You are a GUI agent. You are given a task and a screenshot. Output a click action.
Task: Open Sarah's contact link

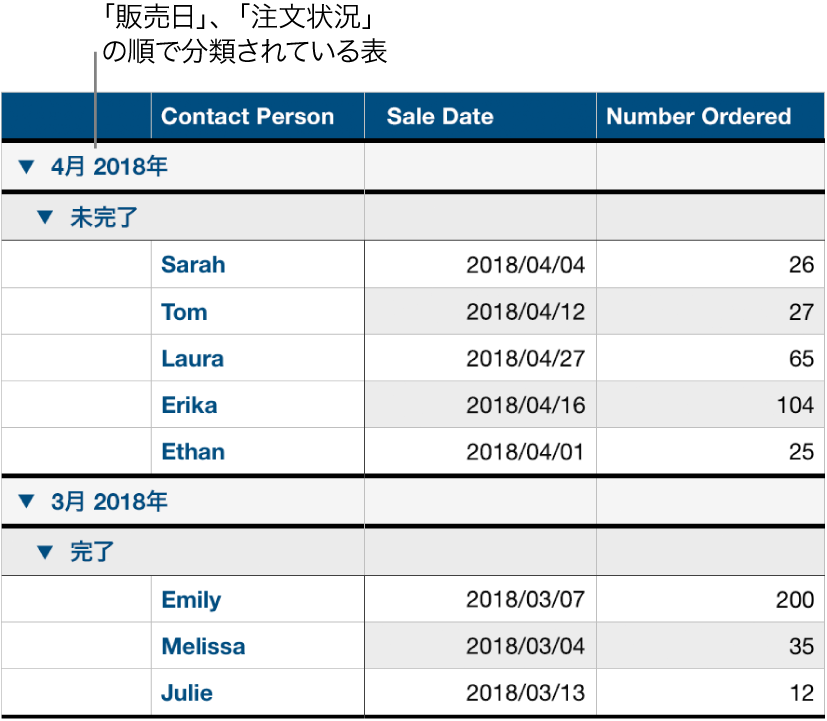tap(193, 264)
